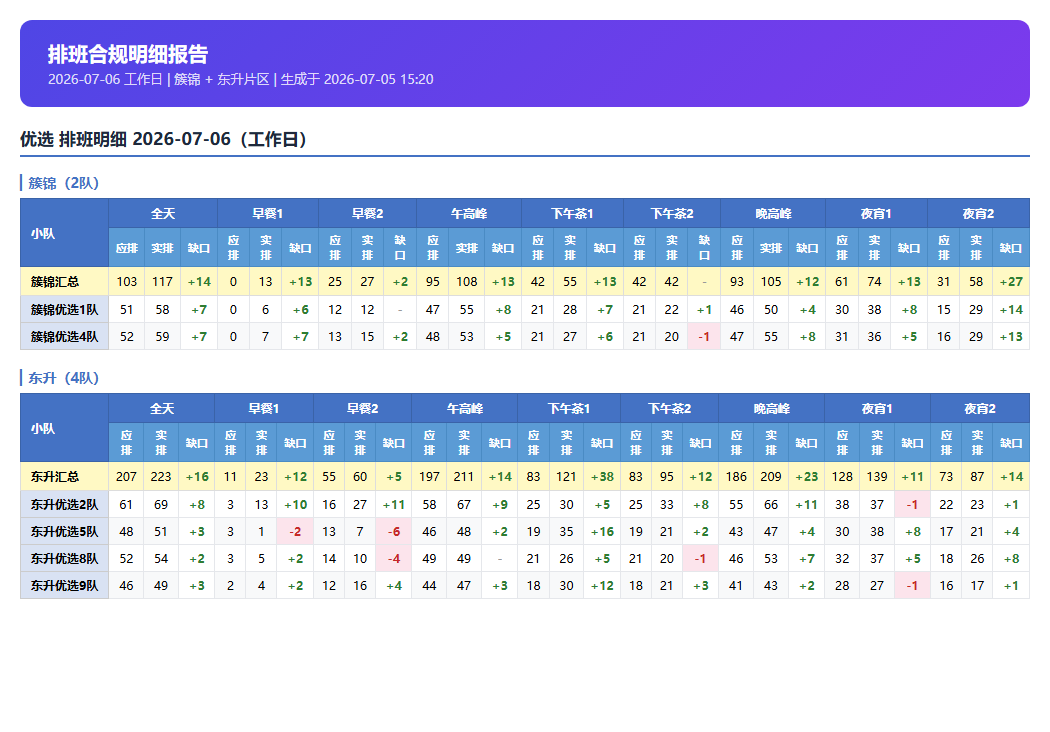
Task: Click 东升优选8队 下午茶2 缺口 cell -1
Action: [700, 558]
